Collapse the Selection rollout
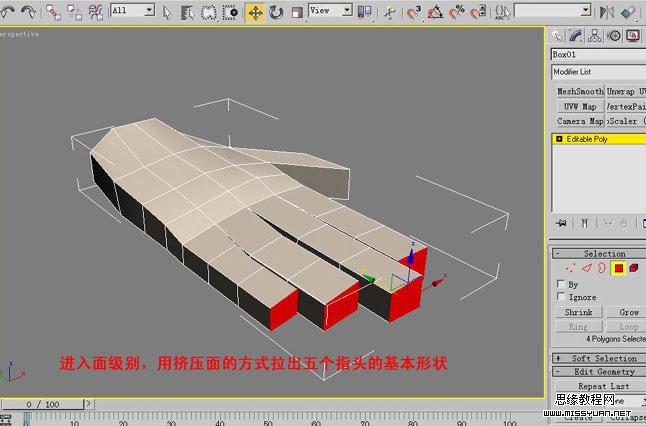Viewport: 646px width, 426px height. (x=599, y=254)
